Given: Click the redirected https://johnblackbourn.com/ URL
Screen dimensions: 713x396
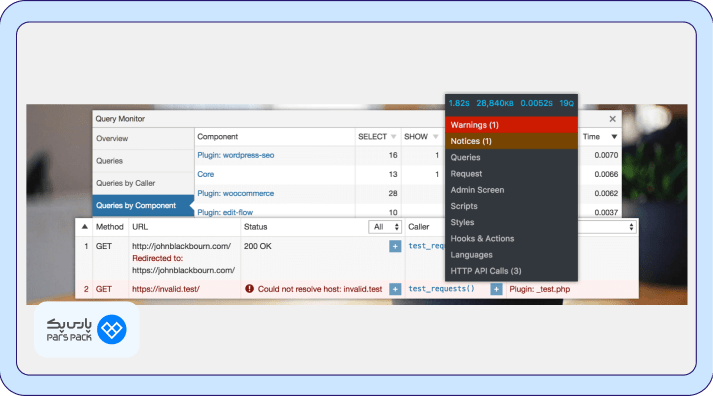Looking at the screenshot, I should pos(183,271).
